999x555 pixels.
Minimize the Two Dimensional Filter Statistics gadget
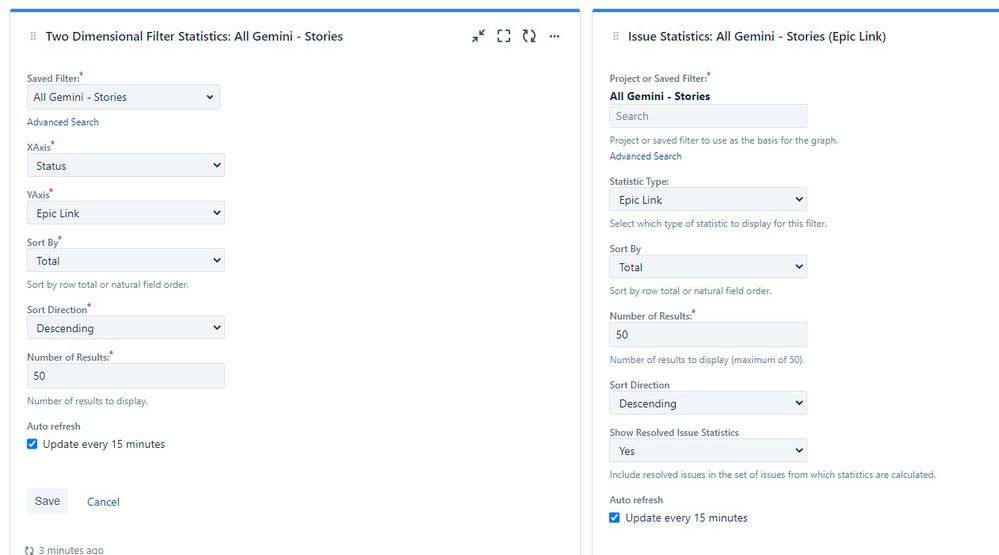[478, 36]
